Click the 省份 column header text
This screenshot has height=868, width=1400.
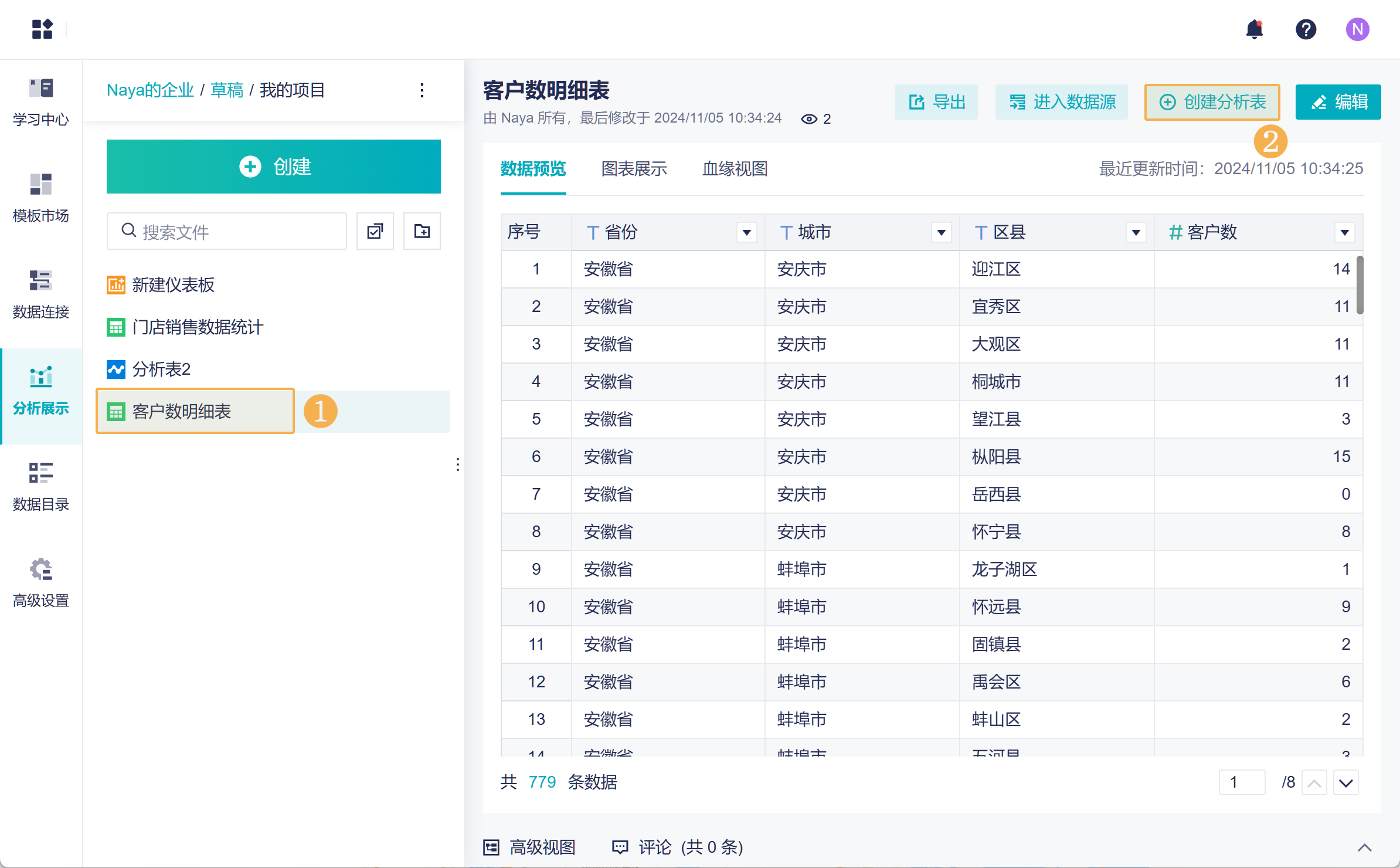coord(621,232)
